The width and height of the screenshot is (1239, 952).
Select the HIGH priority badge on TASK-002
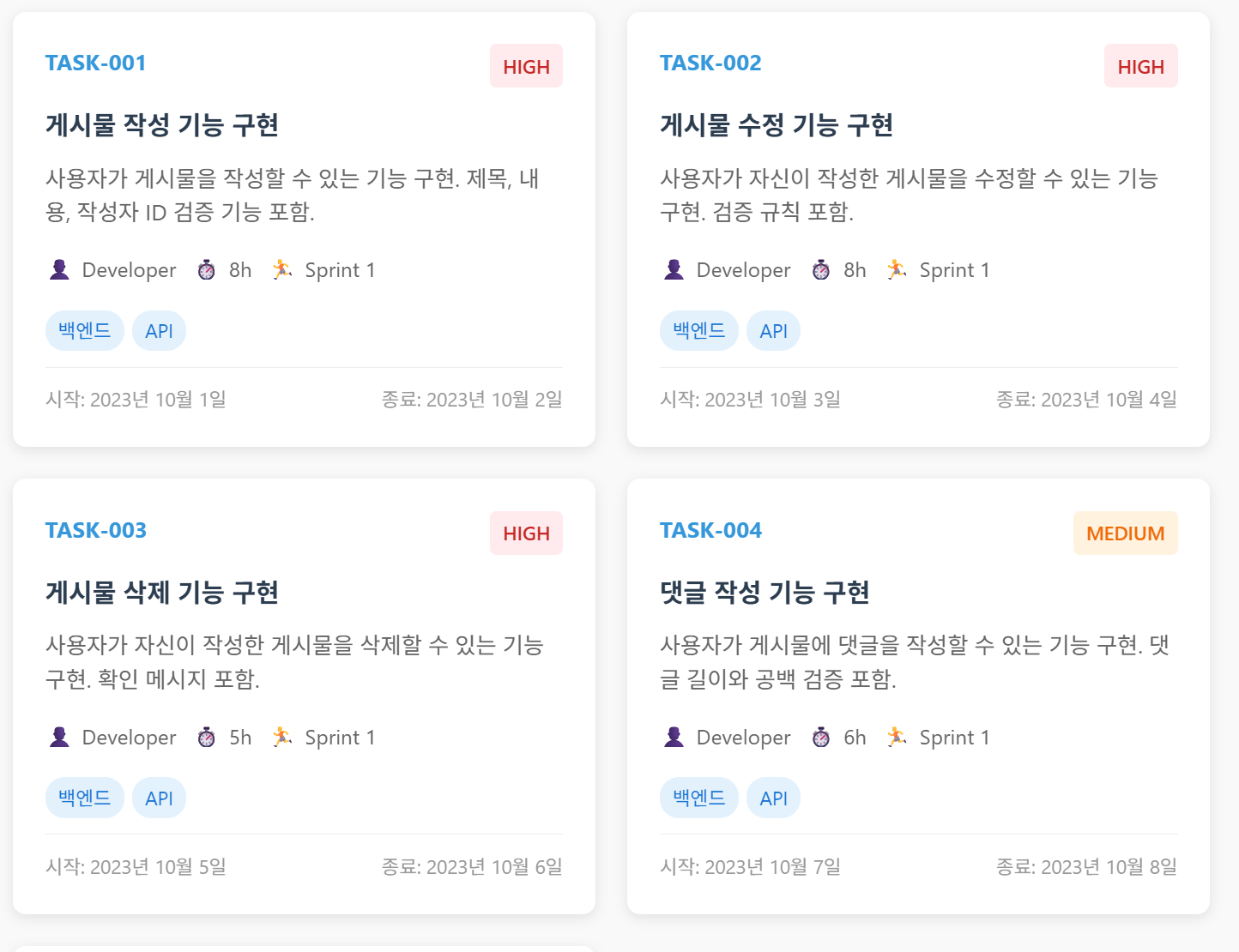point(1140,66)
